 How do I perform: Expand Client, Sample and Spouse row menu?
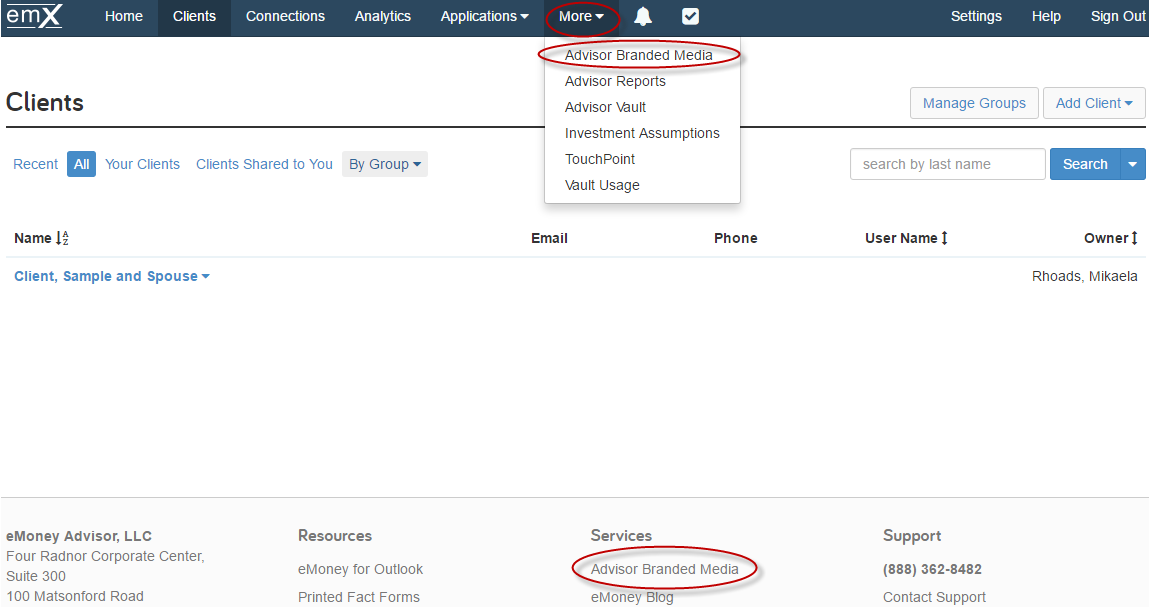coord(112,276)
